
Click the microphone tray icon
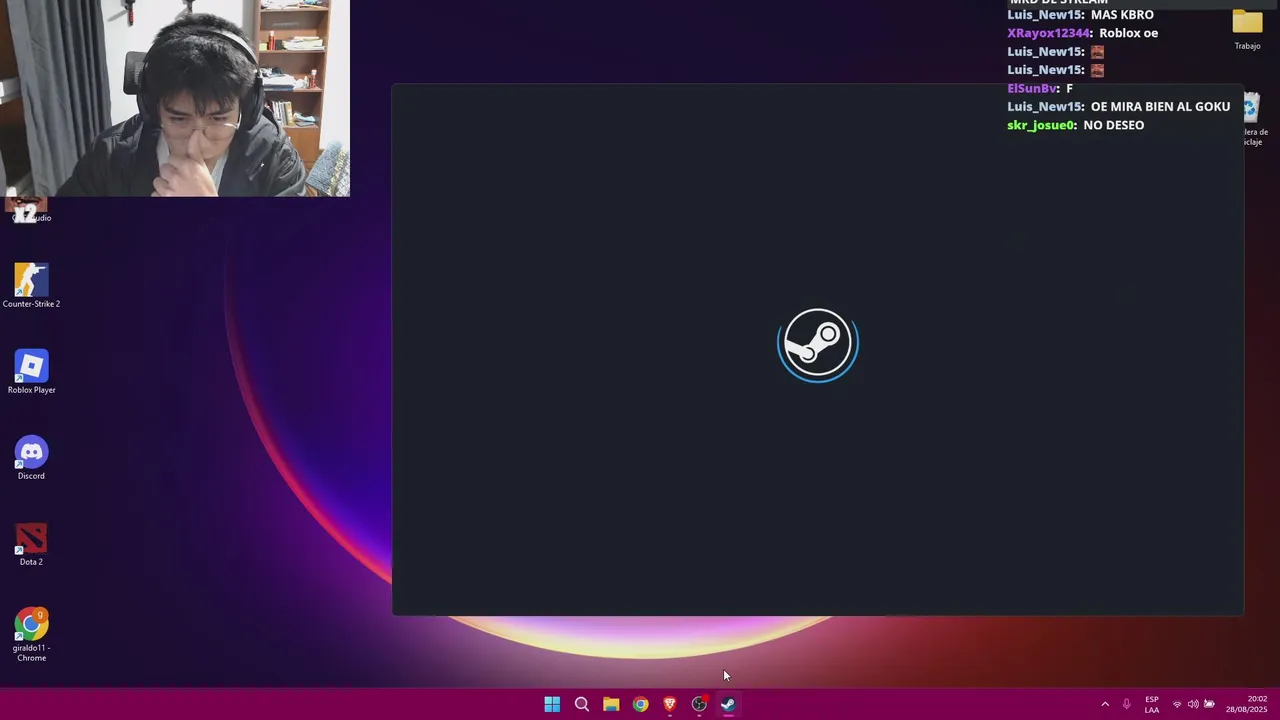(1127, 704)
